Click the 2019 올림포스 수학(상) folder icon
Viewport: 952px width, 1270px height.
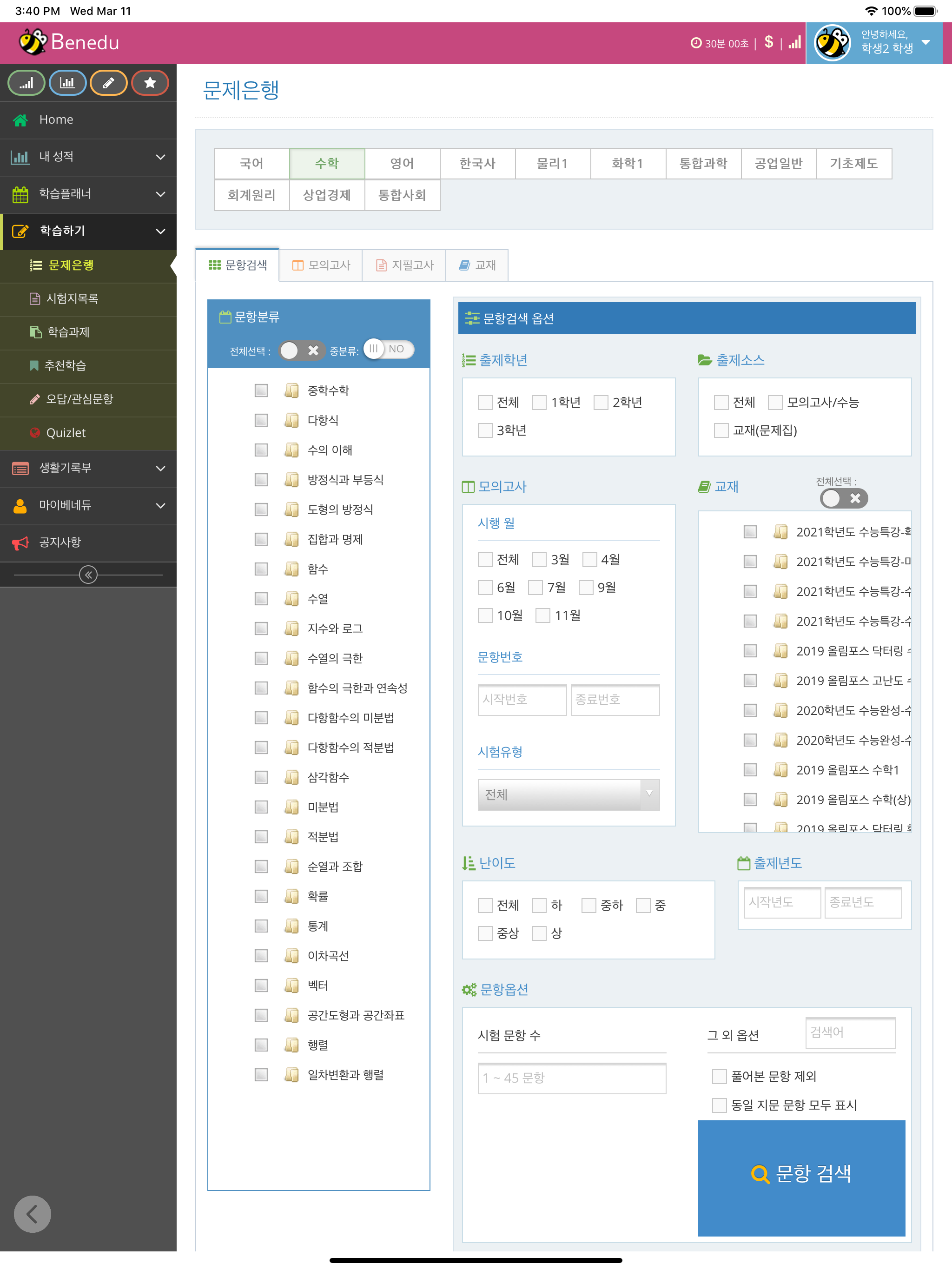tap(780, 799)
